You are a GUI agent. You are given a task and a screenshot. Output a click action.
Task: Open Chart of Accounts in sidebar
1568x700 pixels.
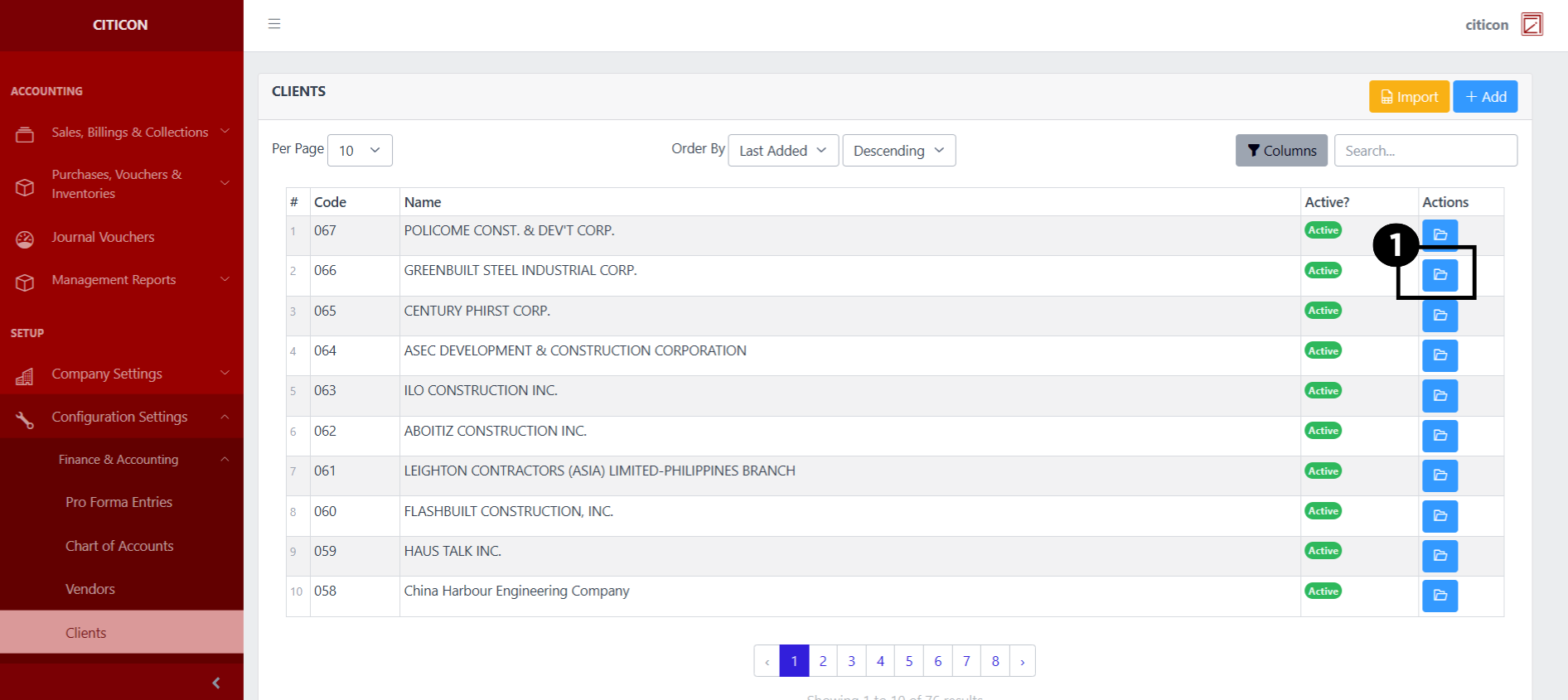pyautogui.click(x=119, y=546)
